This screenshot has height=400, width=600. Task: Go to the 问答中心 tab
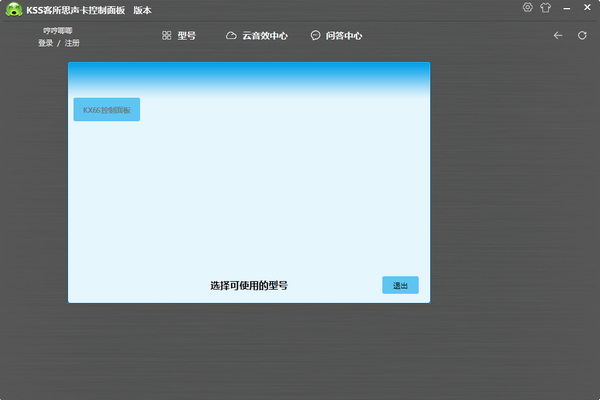tap(336, 35)
